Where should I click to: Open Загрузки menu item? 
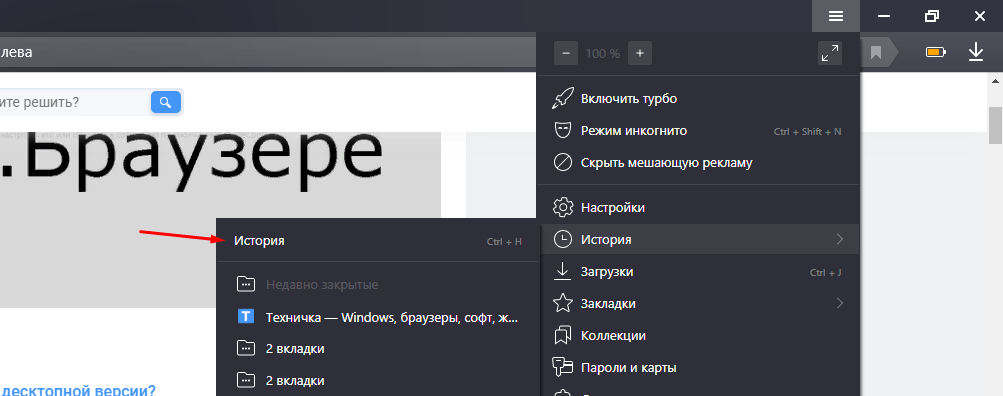coord(699,271)
